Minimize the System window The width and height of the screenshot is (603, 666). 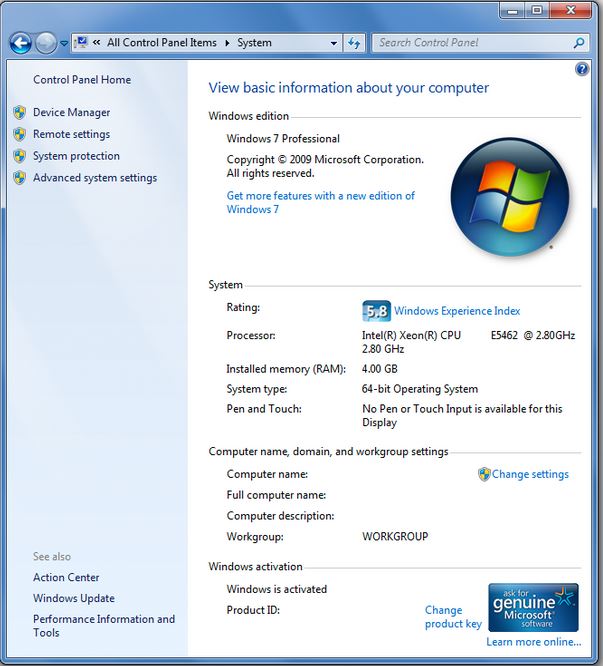[513, 10]
